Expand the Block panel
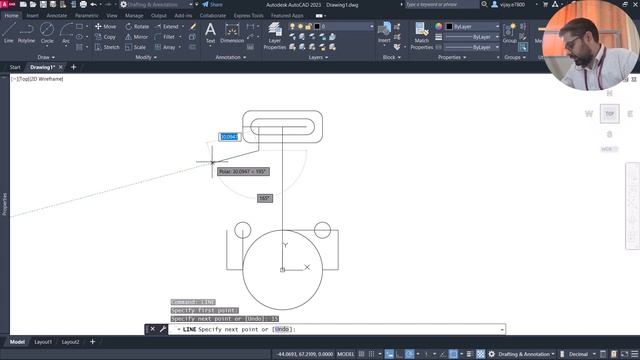This screenshot has width=640, height=360. point(391,57)
